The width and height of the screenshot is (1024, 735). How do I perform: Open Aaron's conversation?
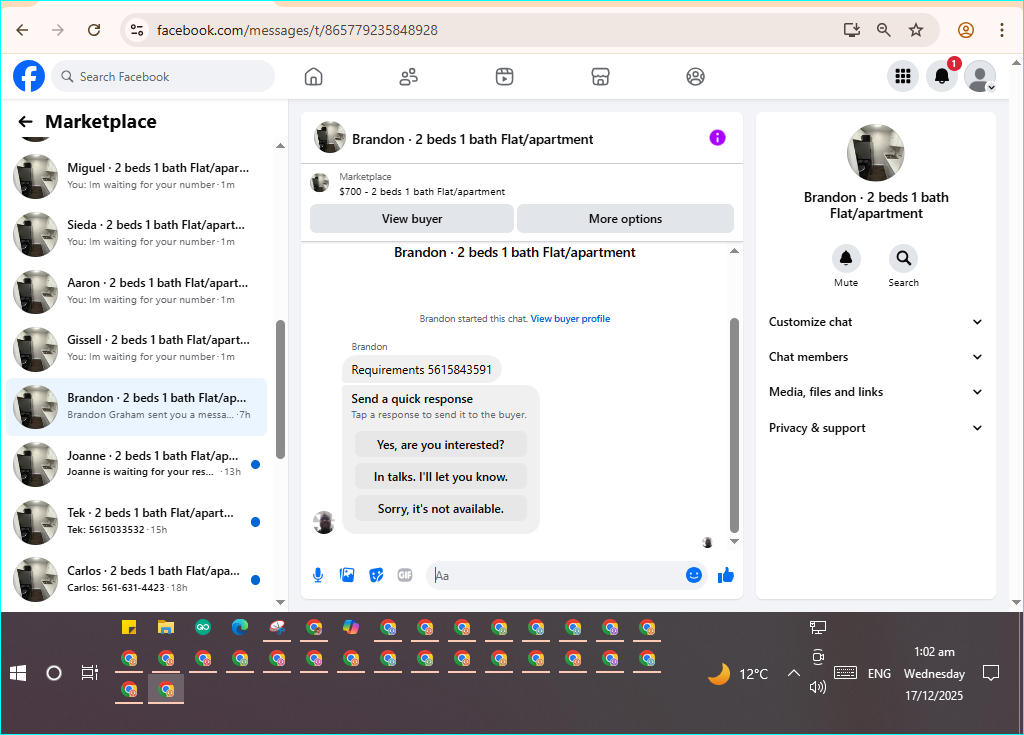137,291
